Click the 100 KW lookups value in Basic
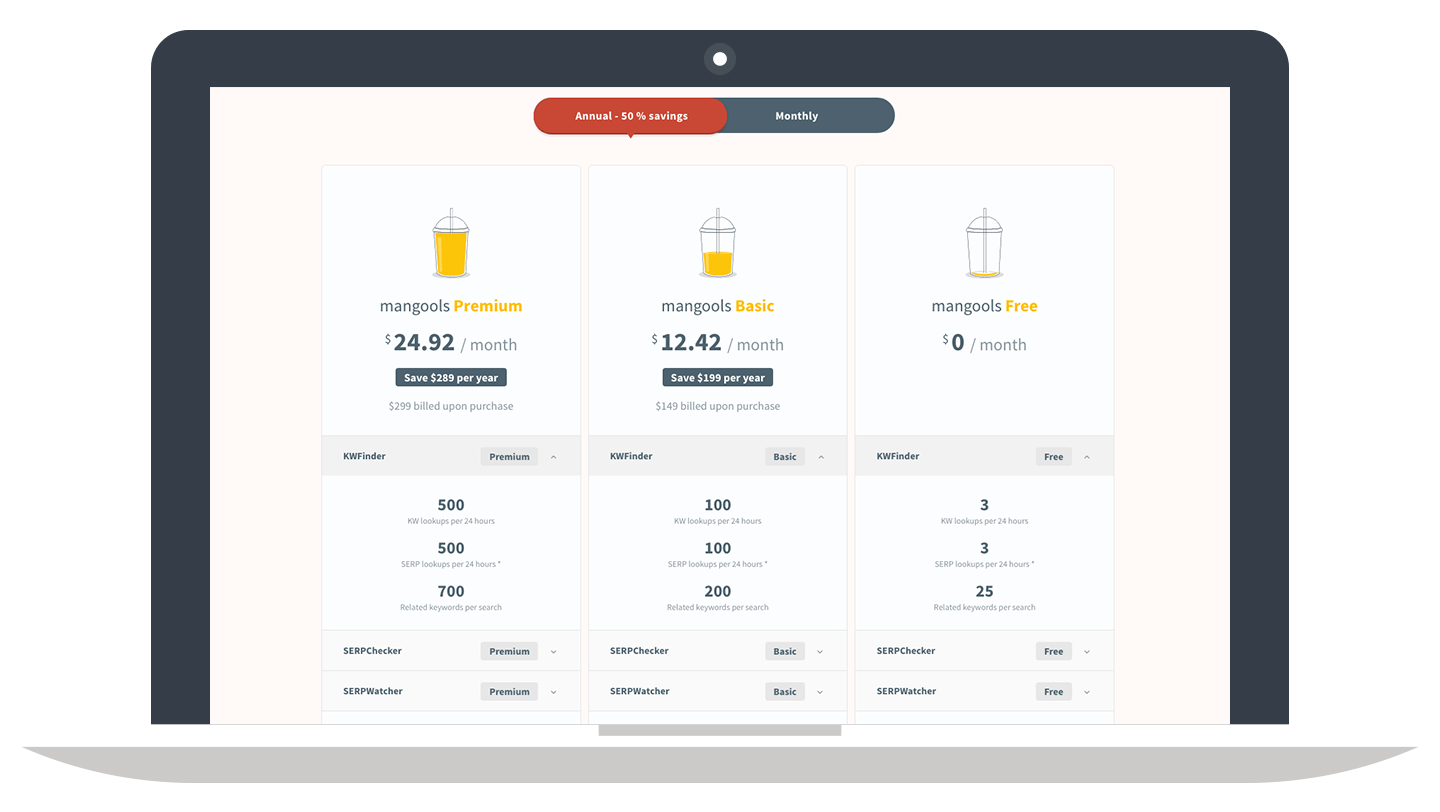 717,505
